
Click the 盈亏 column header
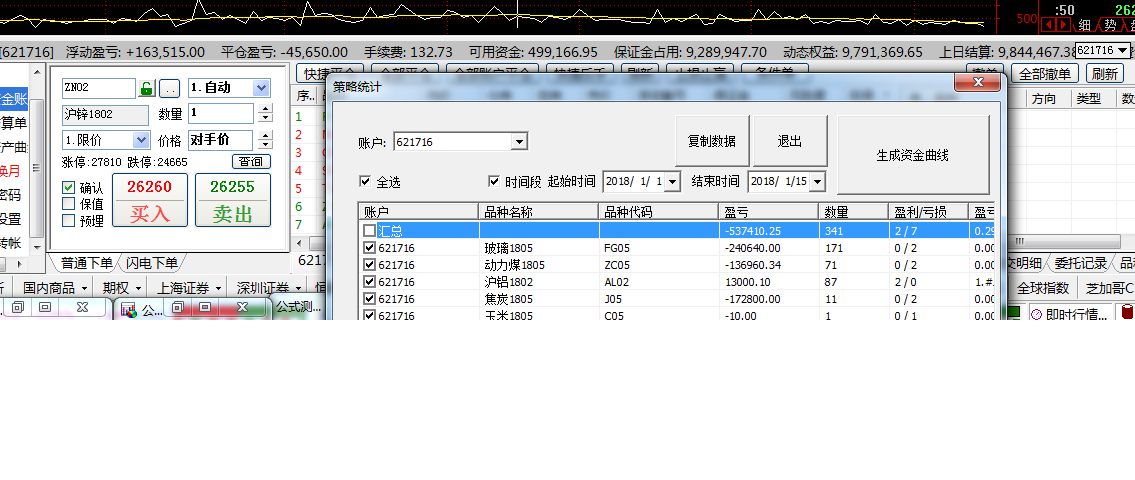(x=768, y=212)
